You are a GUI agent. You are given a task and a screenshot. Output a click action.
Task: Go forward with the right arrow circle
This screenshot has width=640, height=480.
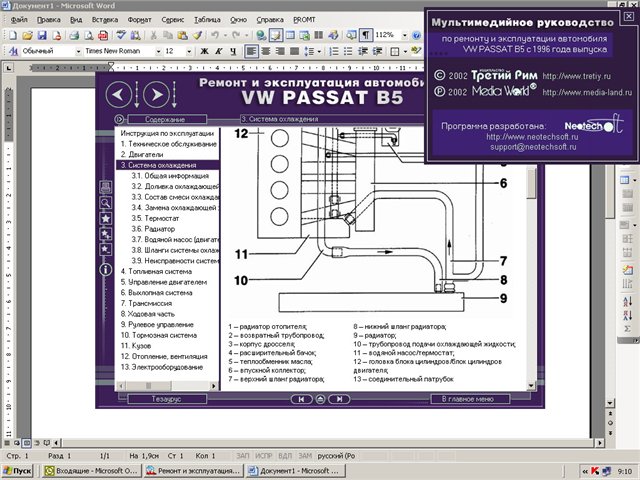coord(156,94)
